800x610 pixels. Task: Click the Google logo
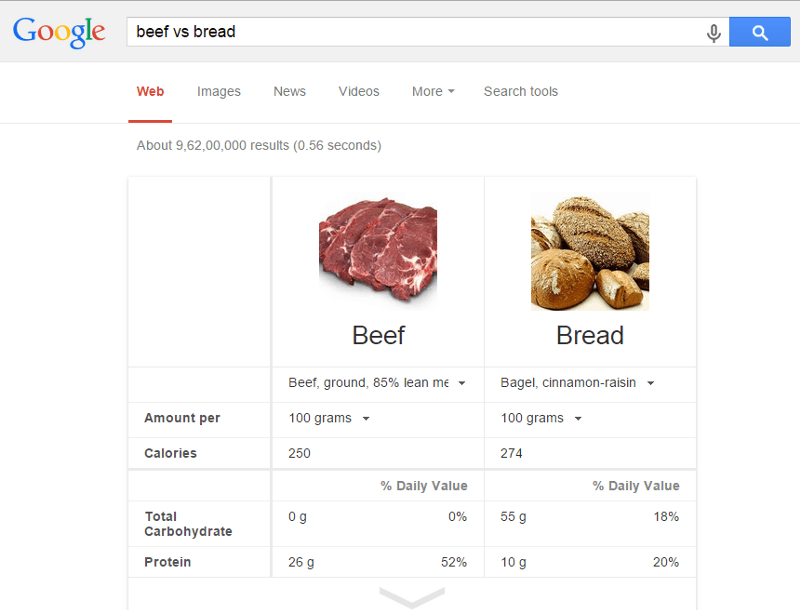[x=59, y=31]
